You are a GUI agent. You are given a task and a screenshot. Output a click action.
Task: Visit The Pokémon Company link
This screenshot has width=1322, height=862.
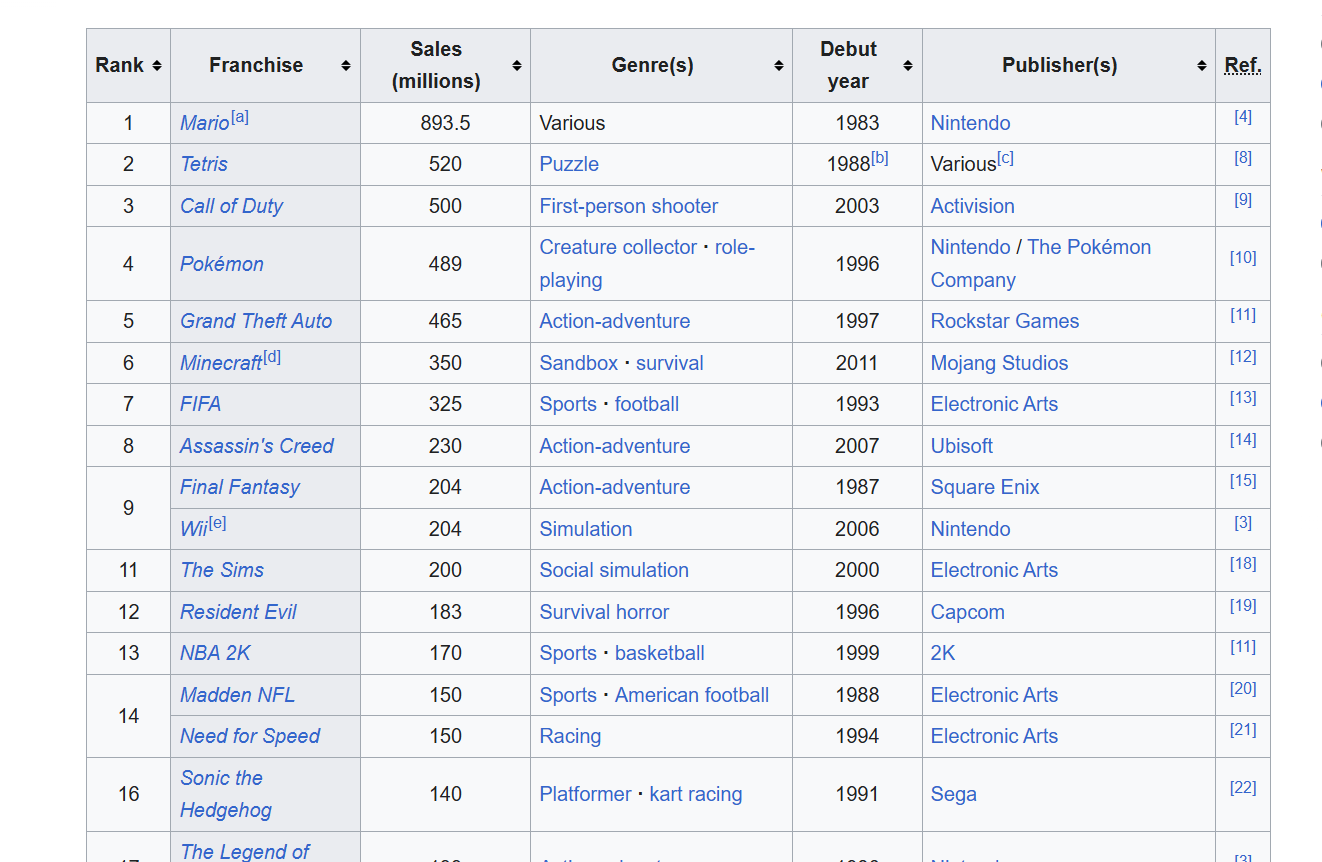(x=1088, y=247)
